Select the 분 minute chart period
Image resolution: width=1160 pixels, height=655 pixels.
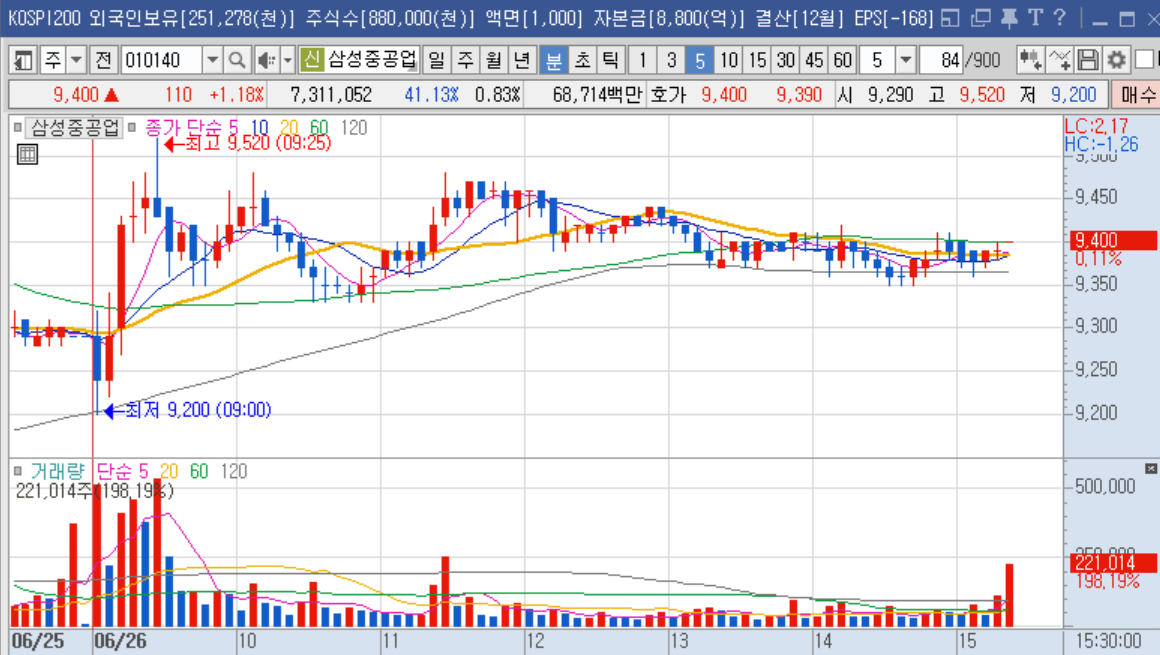click(x=553, y=60)
